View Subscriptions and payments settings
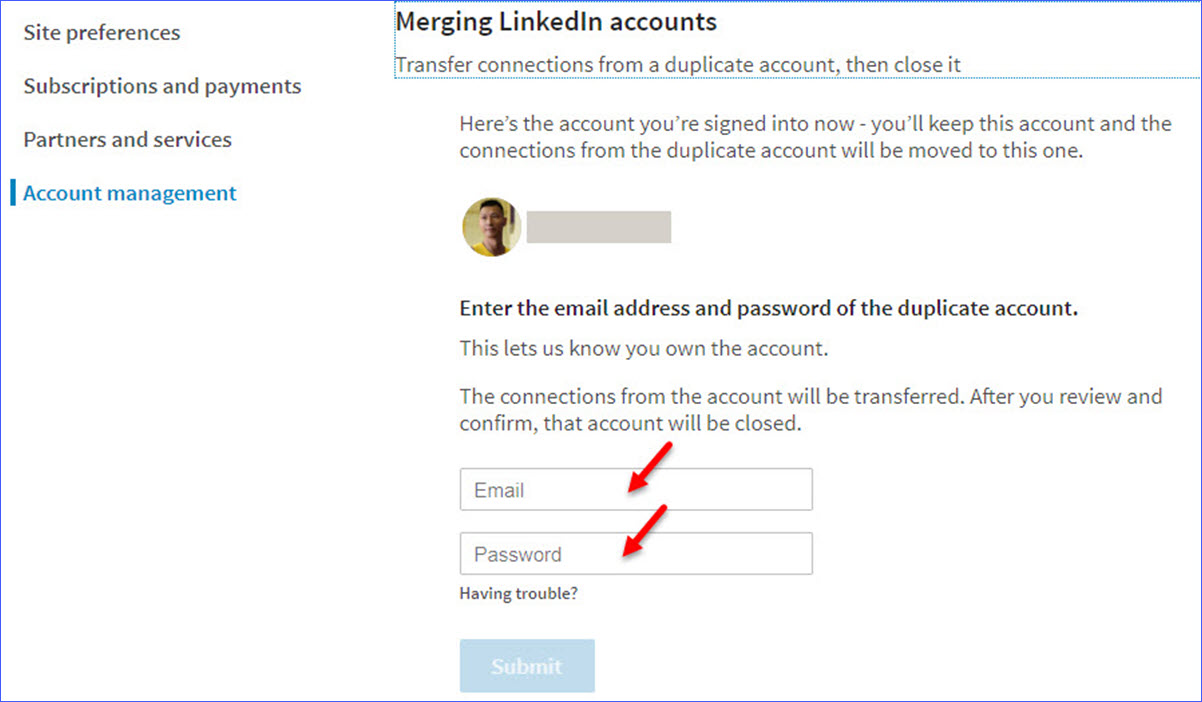The width and height of the screenshot is (1202, 702). click(x=161, y=86)
